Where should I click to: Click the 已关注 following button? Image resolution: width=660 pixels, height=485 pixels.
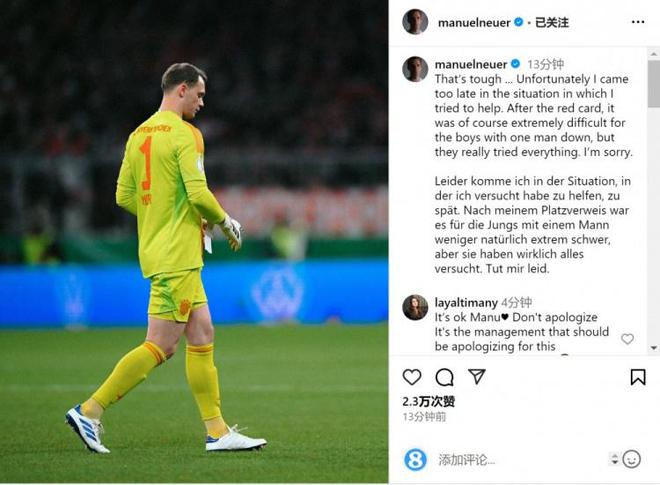pos(551,22)
